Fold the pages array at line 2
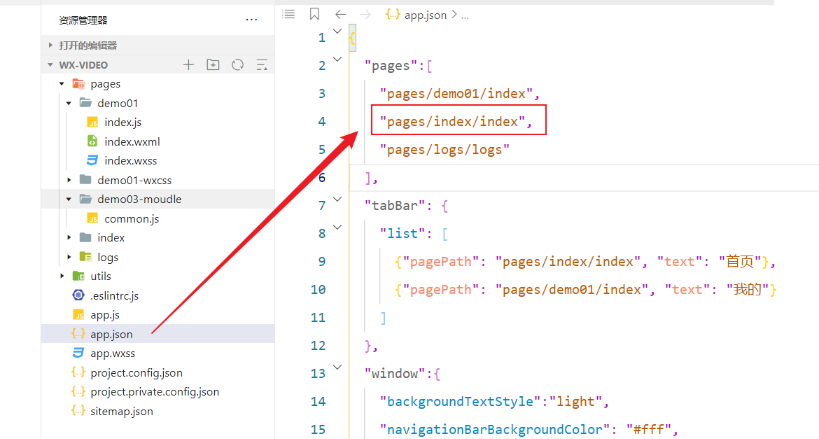The image size is (819, 439). (337, 59)
